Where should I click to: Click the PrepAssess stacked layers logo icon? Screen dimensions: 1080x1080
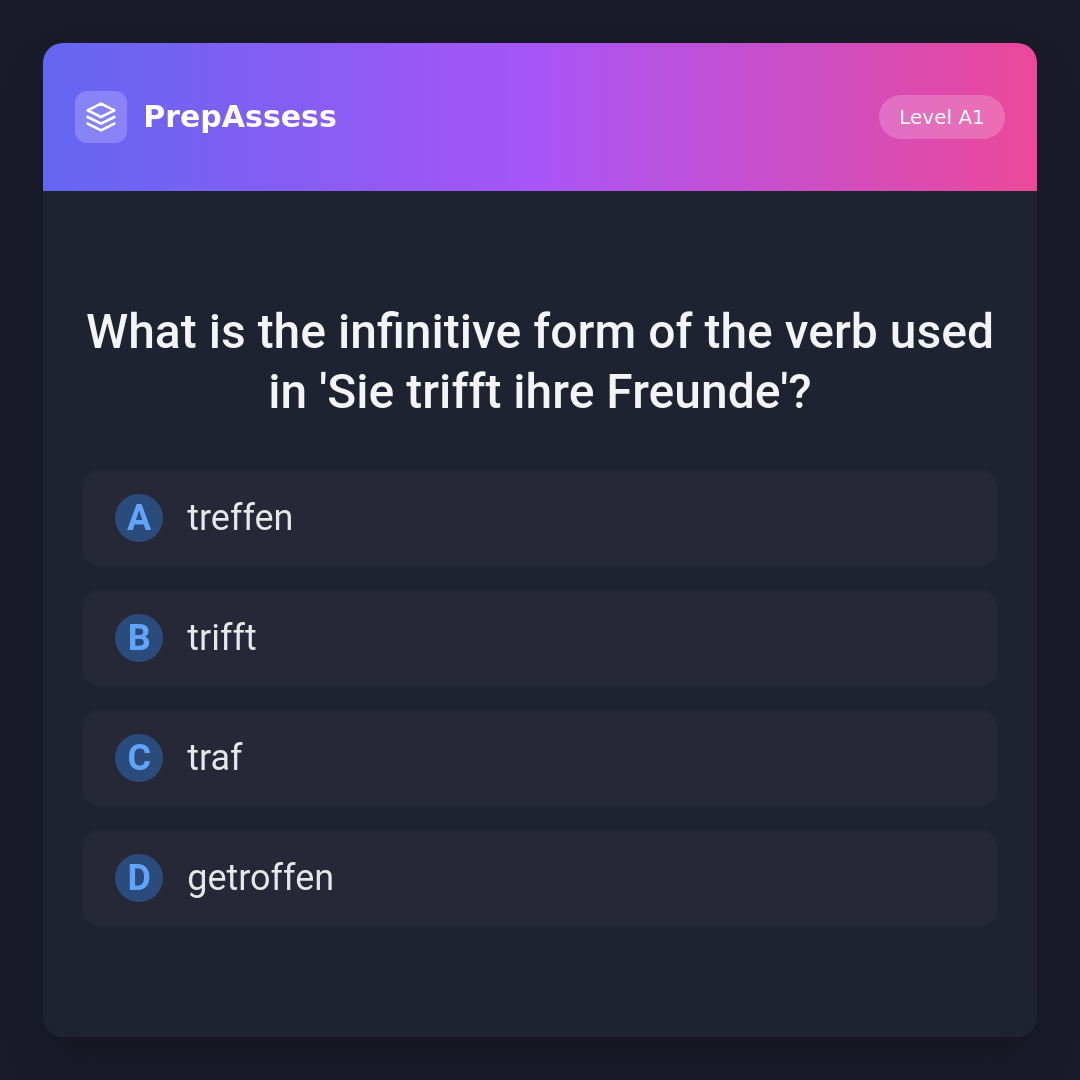click(101, 117)
